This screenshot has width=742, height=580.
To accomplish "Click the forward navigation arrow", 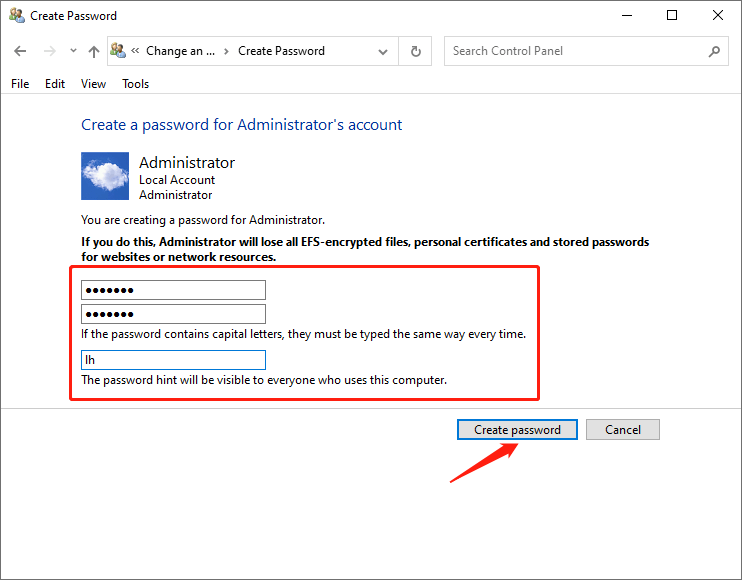I will click(49, 51).
